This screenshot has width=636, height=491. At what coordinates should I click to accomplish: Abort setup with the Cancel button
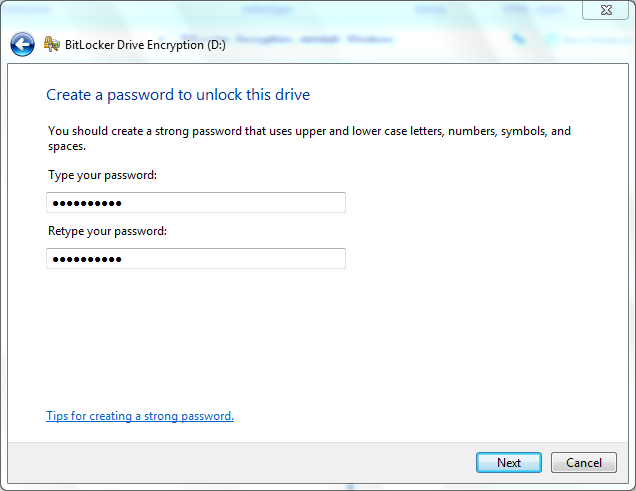click(x=584, y=463)
